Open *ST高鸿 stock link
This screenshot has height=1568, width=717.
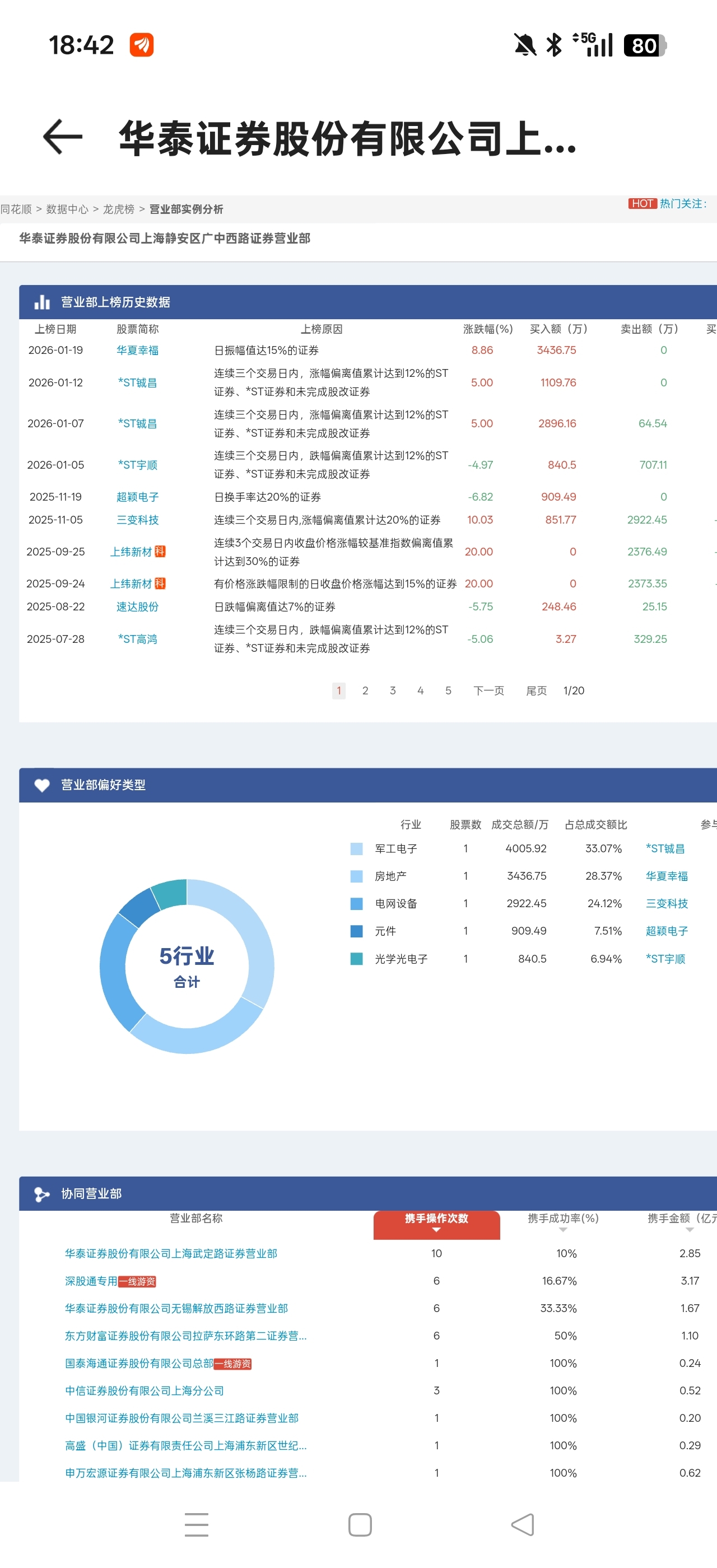click(138, 638)
